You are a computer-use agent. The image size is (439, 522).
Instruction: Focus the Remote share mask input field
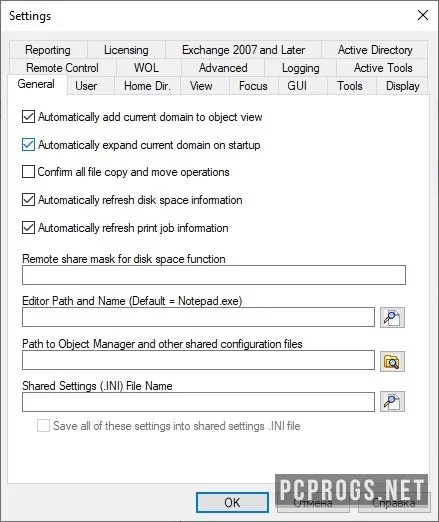214,275
